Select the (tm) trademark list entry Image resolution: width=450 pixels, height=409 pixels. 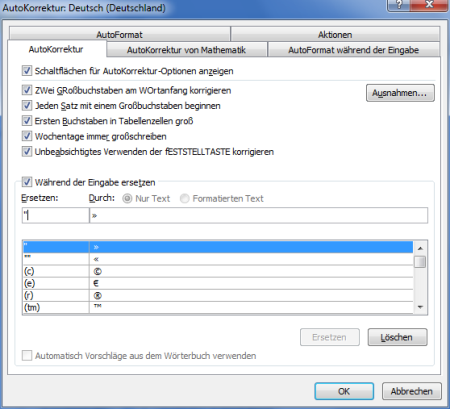tap(218, 307)
